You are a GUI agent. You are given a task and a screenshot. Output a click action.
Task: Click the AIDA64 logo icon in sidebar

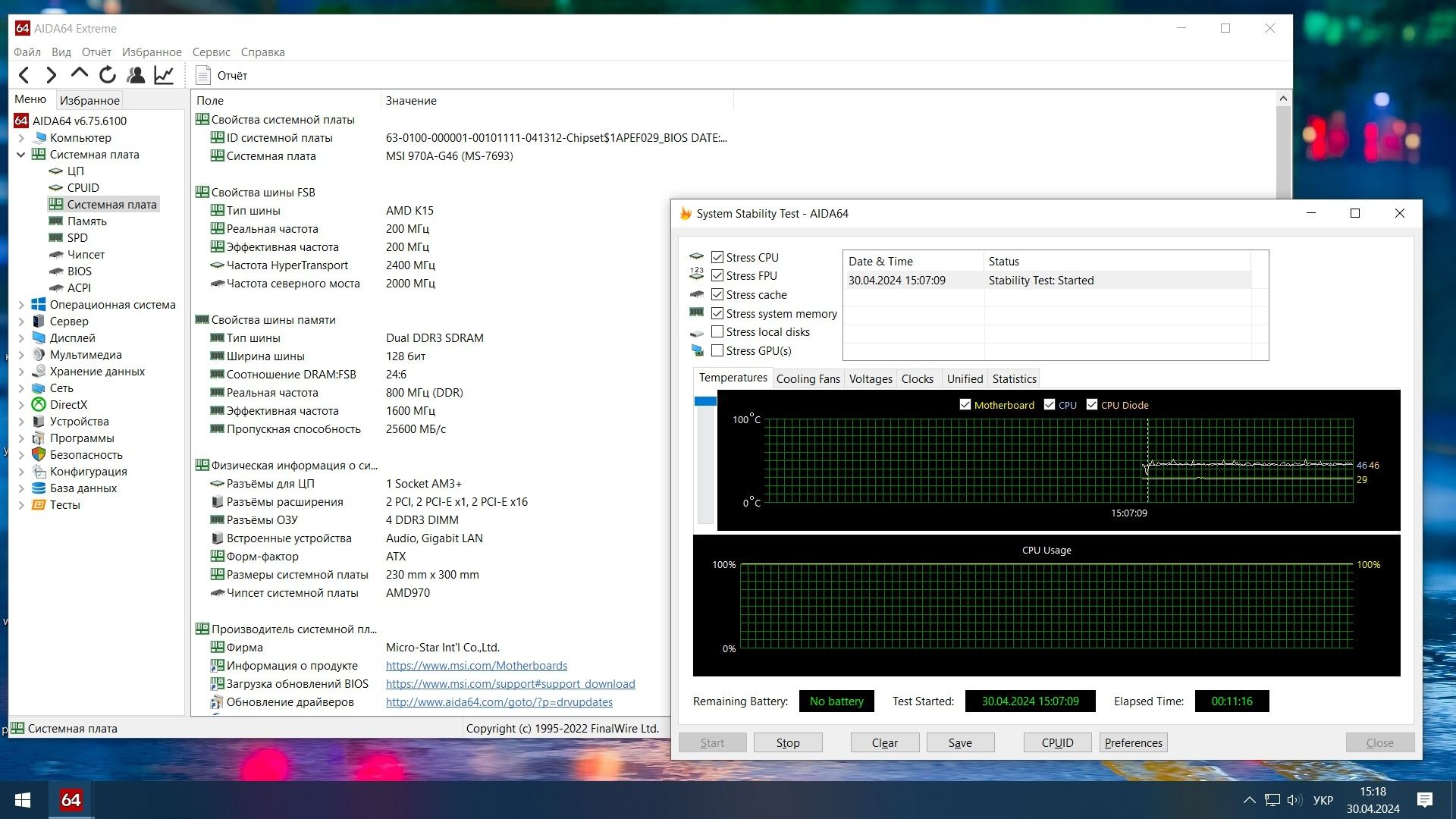[x=21, y=120]
